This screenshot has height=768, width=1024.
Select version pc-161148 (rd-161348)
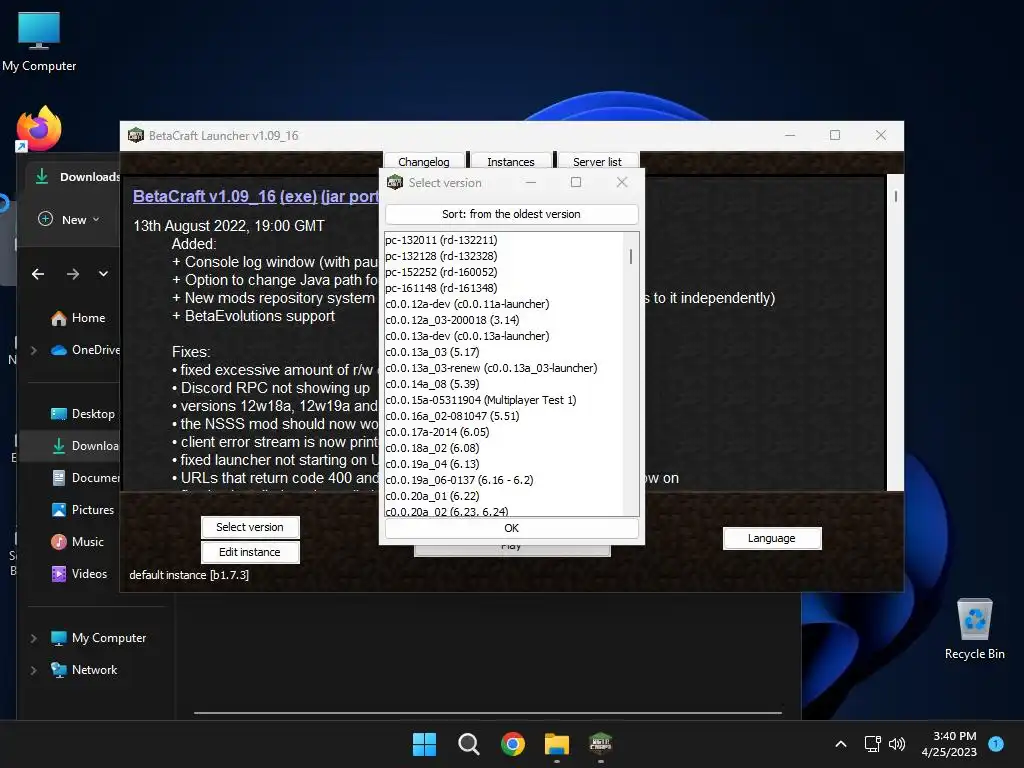coord(504,288)
